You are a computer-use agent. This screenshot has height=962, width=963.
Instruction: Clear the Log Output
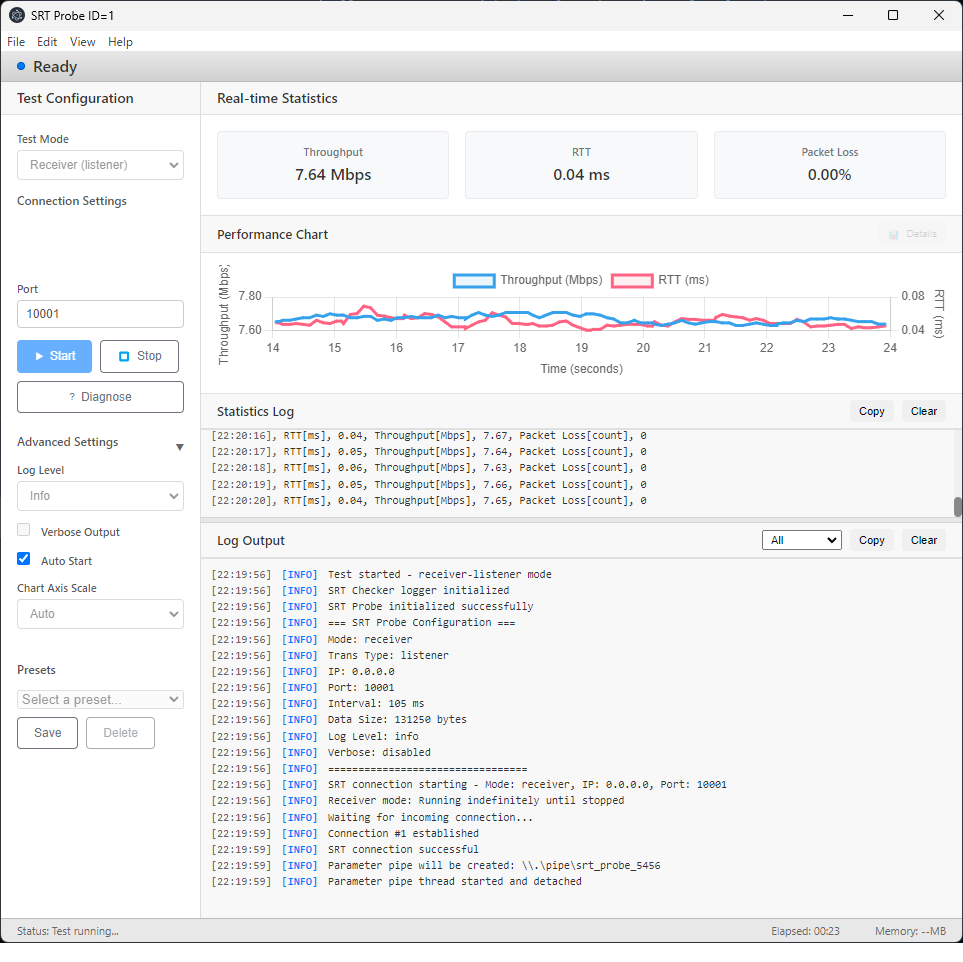(x=924, y=541)
